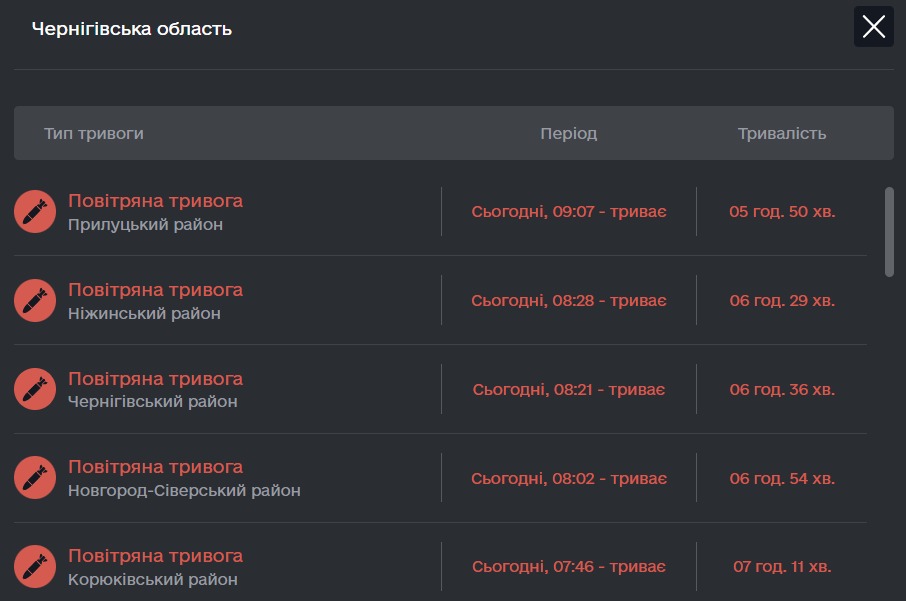This screenshot has width=906, height=601.
Task: Select the rocket icon beside Чернігівський район
Action: click(35, 389)
